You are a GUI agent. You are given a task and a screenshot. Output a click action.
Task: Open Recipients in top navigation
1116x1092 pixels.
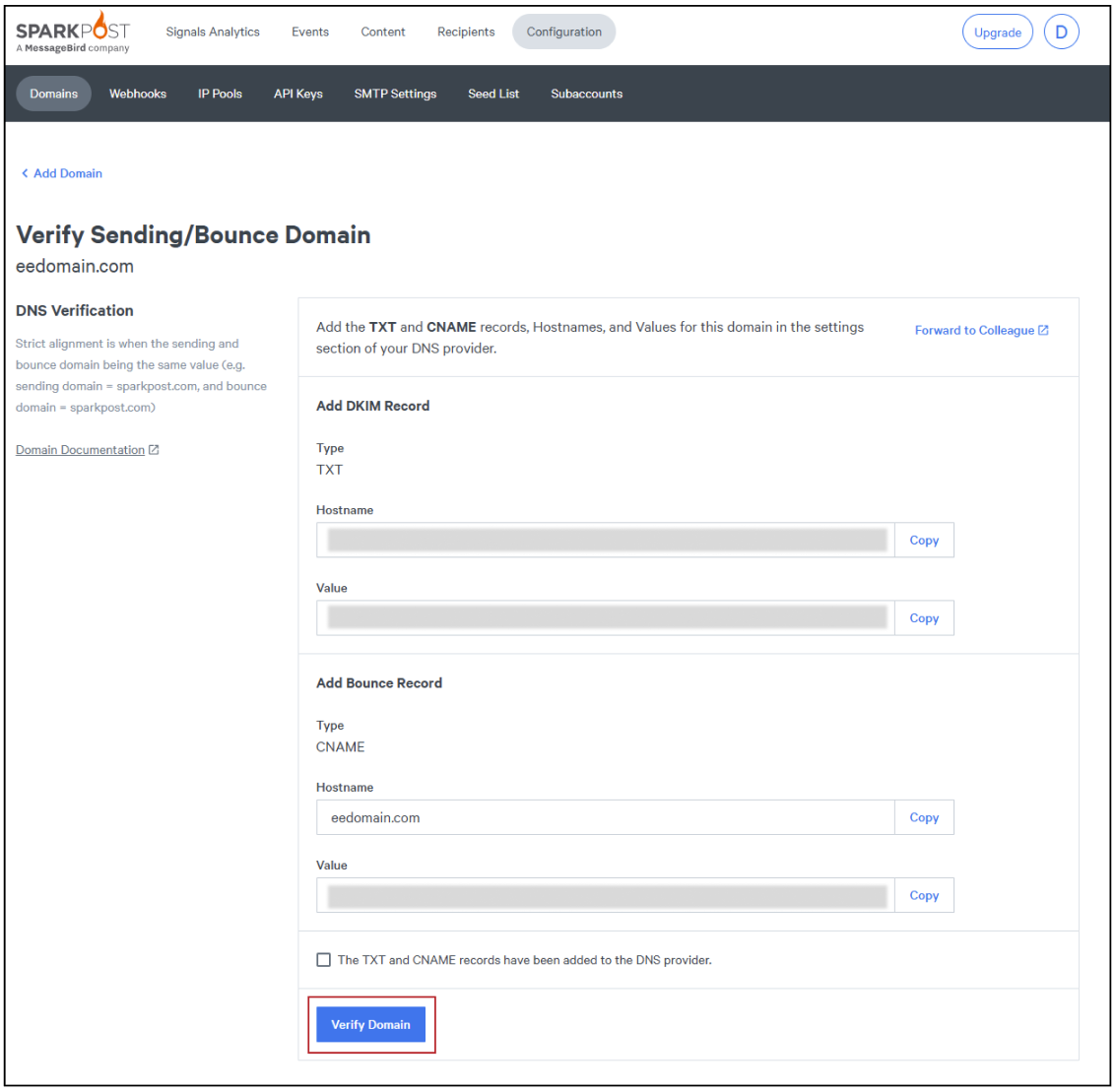click(466, 32)
